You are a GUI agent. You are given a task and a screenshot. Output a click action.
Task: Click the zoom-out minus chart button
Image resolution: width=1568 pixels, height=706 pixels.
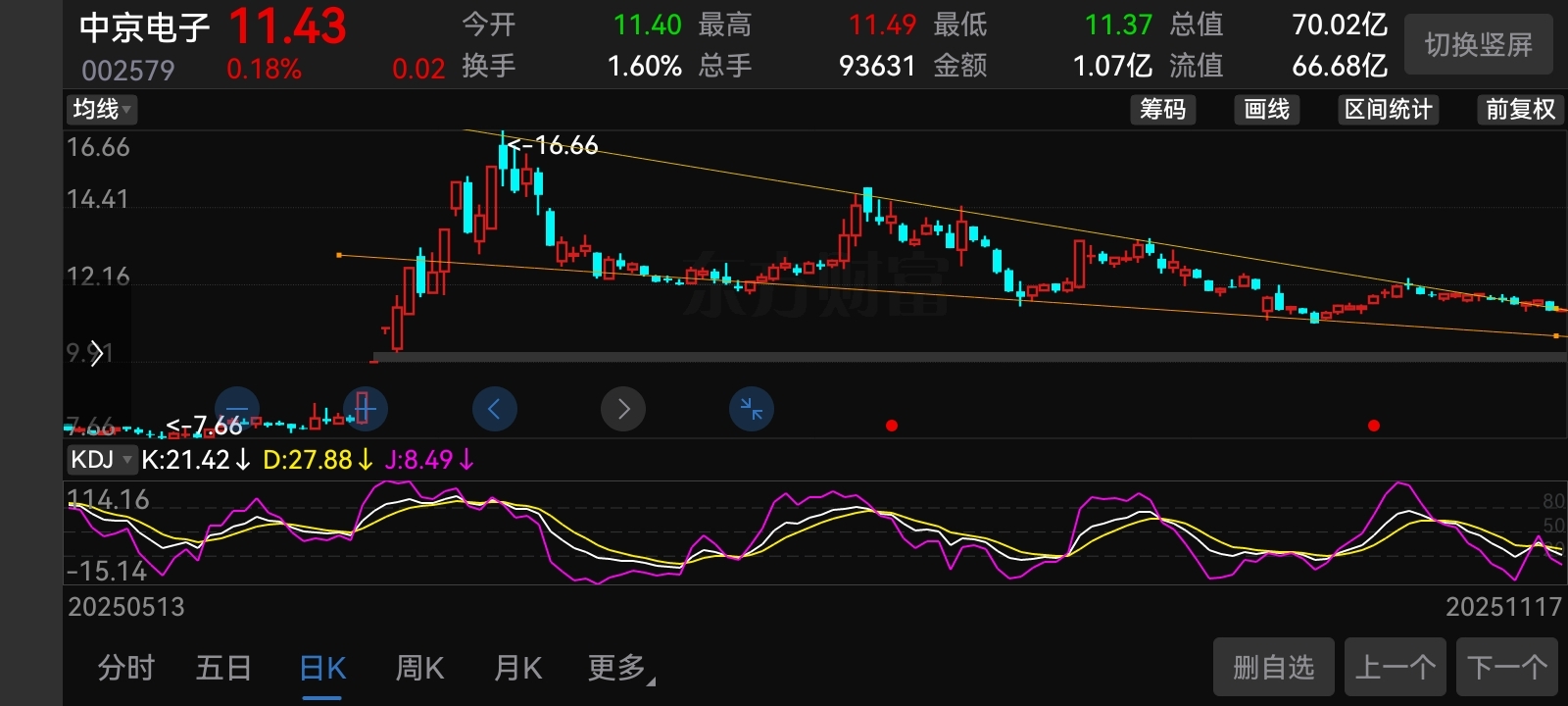[x=237, y=408]
